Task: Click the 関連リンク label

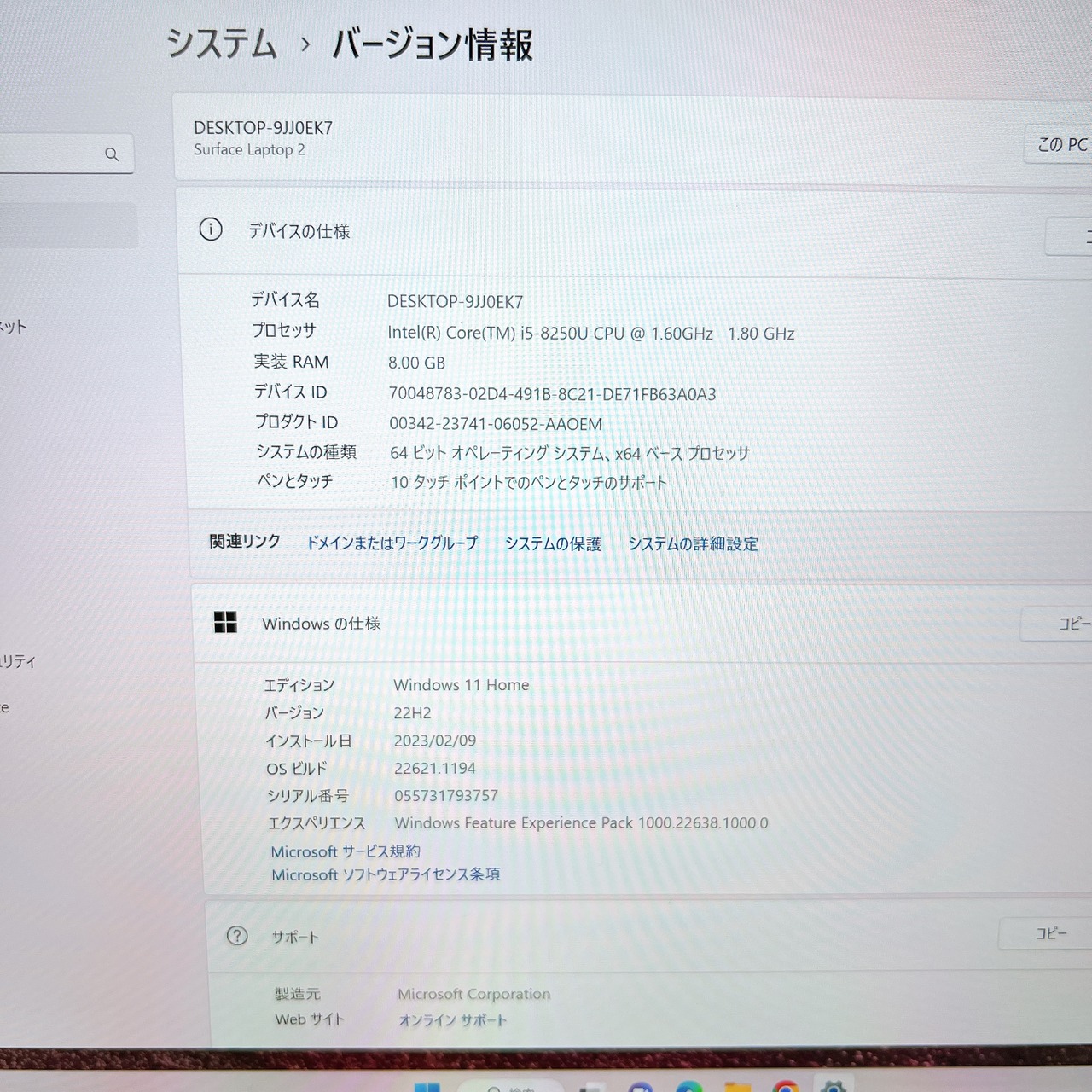Action: coord(245,542)
